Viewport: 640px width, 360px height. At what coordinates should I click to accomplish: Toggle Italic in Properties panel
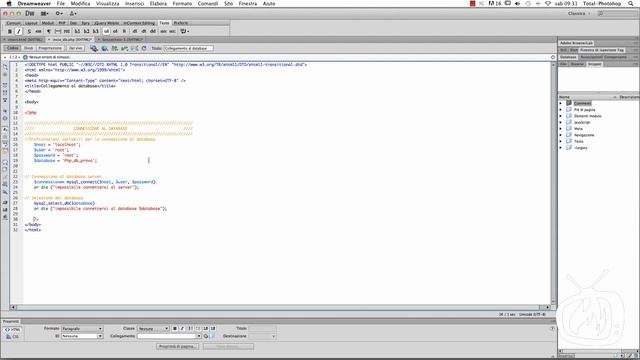point(182,329)
